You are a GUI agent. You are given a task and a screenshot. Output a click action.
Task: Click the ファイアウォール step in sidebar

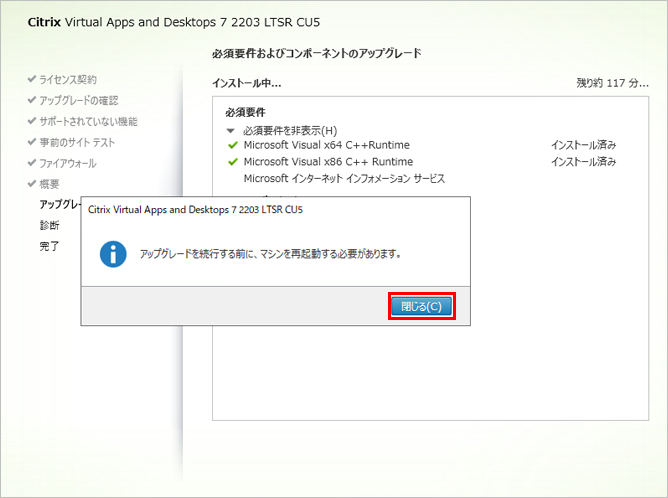pyautogui.click(x=68, y=163)
